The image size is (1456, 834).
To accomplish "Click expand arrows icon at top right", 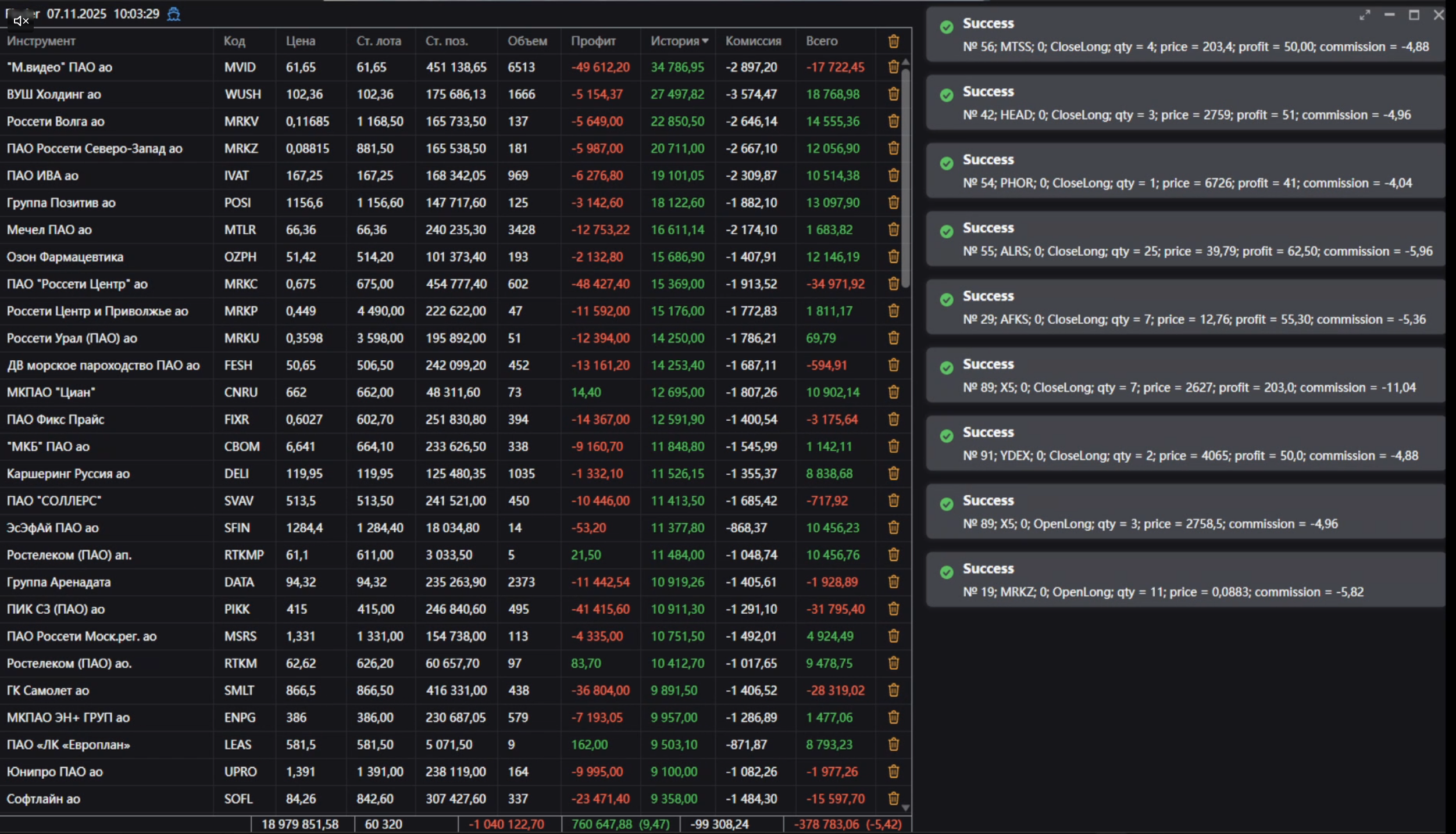I will [1365, 15].
